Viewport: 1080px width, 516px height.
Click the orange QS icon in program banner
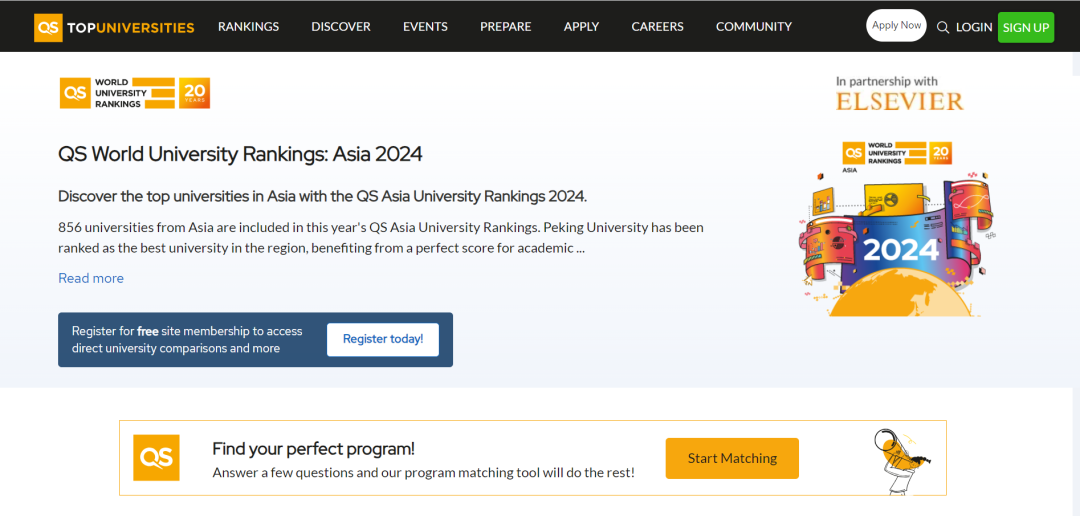[156, 458]
